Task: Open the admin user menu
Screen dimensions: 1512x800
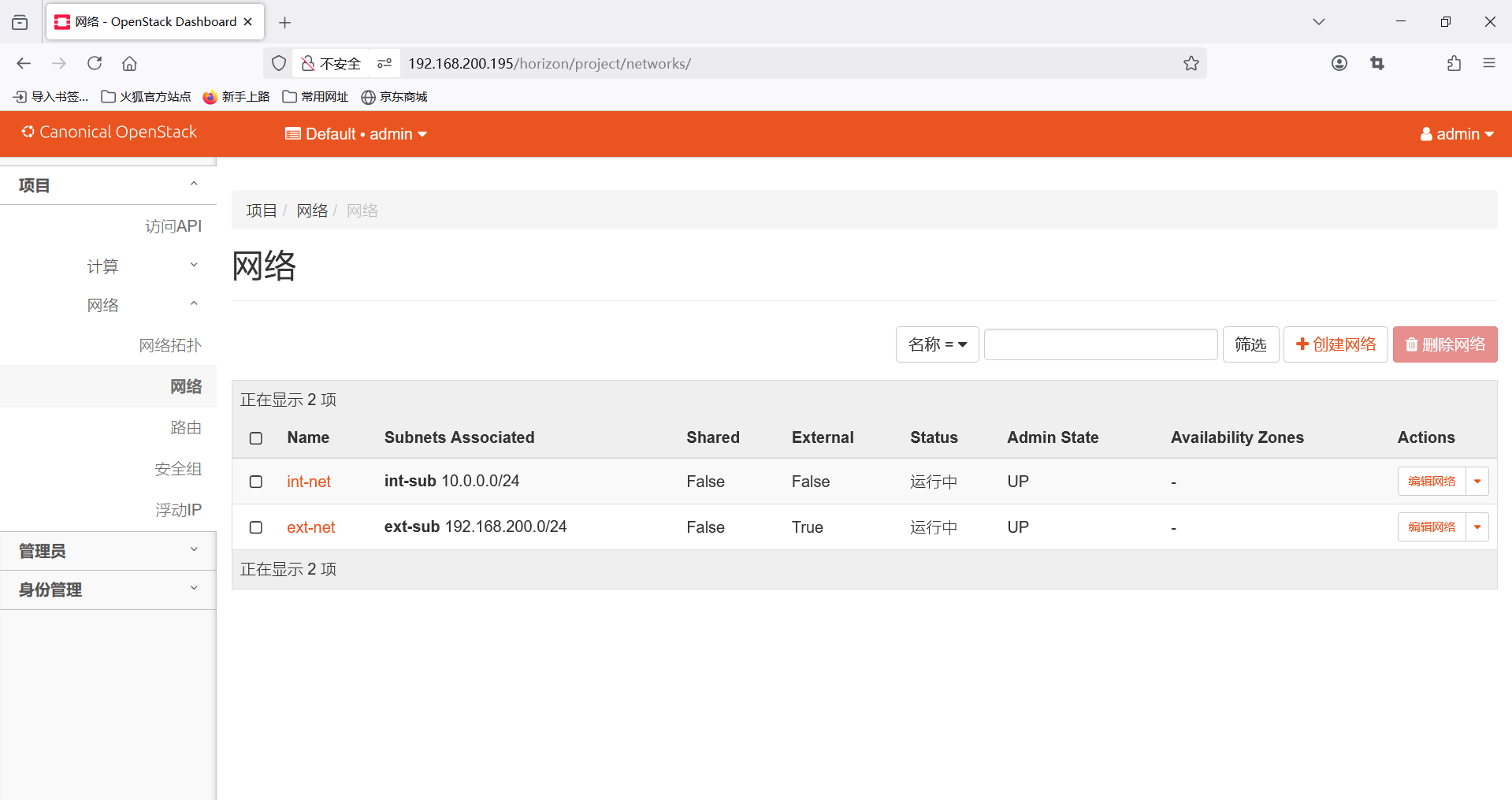Action: (x=1457, y=134)
